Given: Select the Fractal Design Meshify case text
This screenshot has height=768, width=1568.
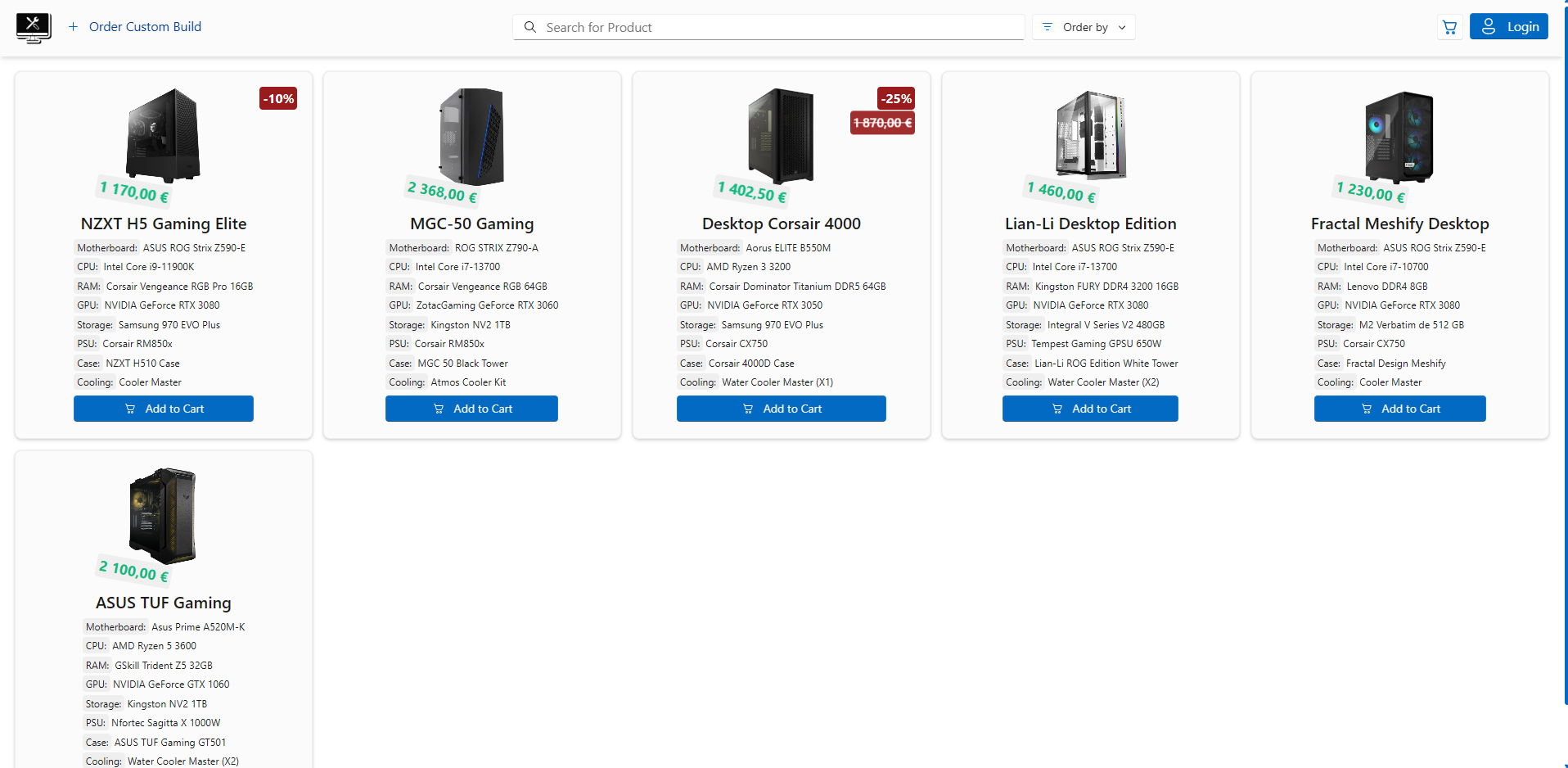Looking at the screenshot, I should [1396, 364].
